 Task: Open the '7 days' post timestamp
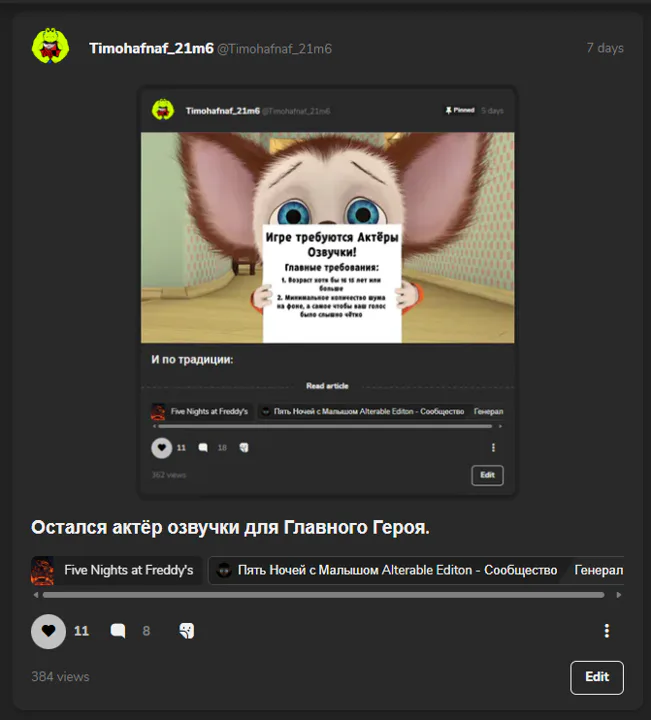tap(605, 48)
